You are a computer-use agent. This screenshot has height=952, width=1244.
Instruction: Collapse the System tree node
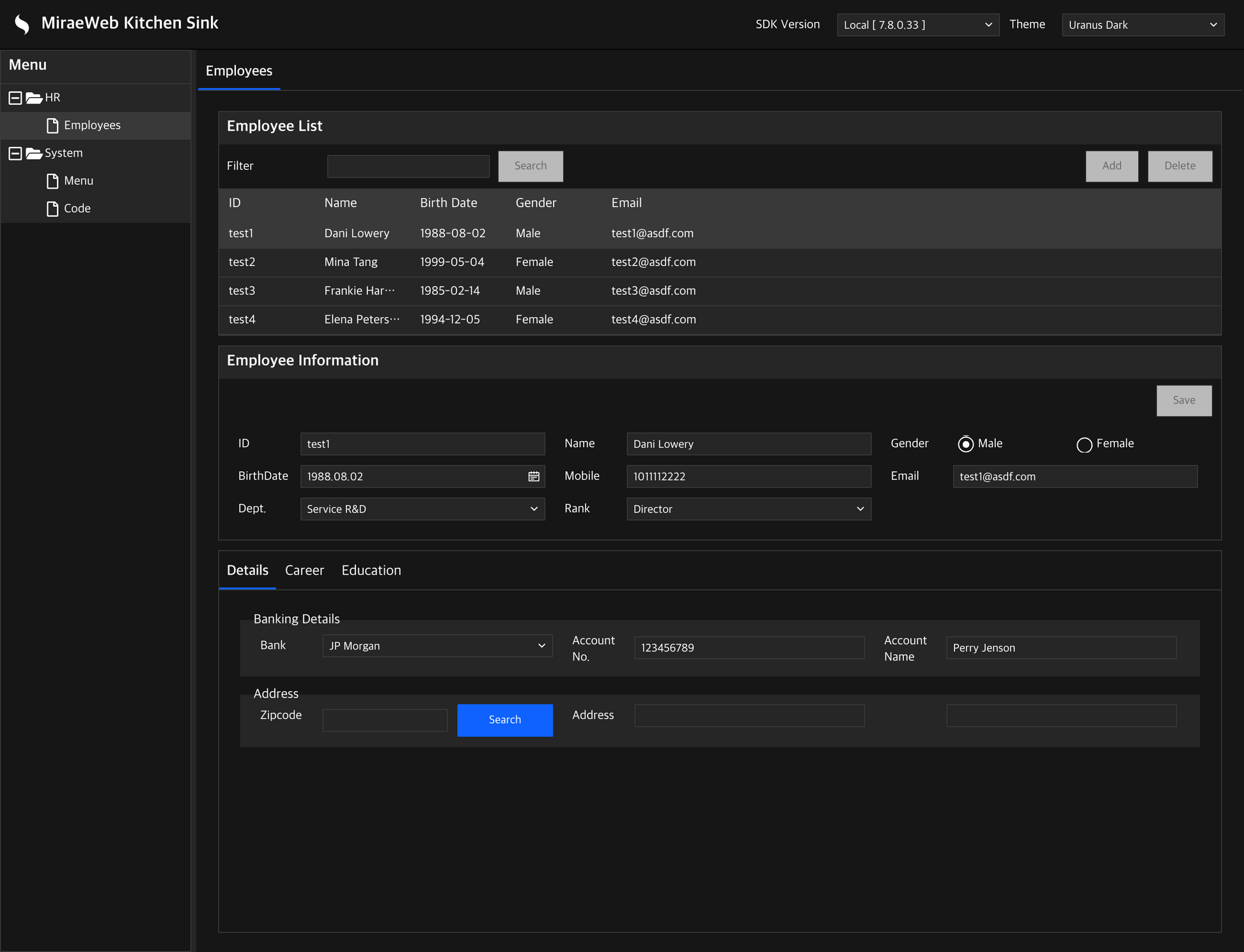15,153
